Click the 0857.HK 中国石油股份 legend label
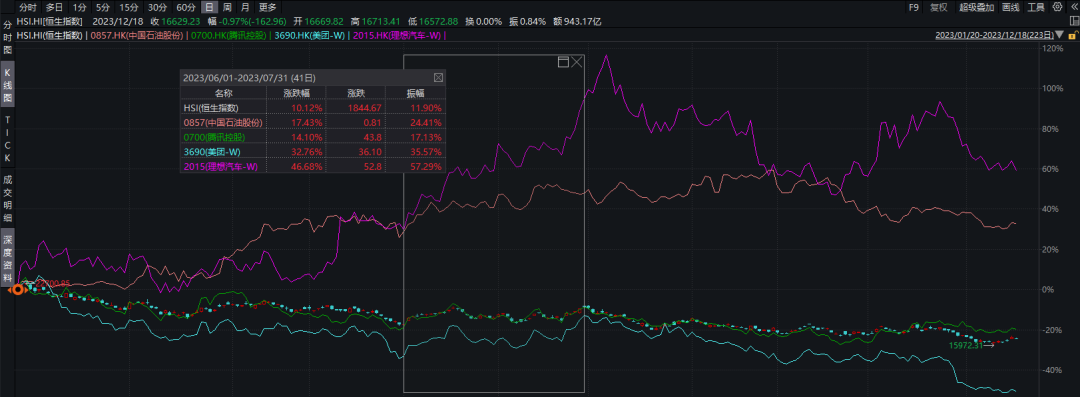The image size is (1080, 397). click(136, 34)
